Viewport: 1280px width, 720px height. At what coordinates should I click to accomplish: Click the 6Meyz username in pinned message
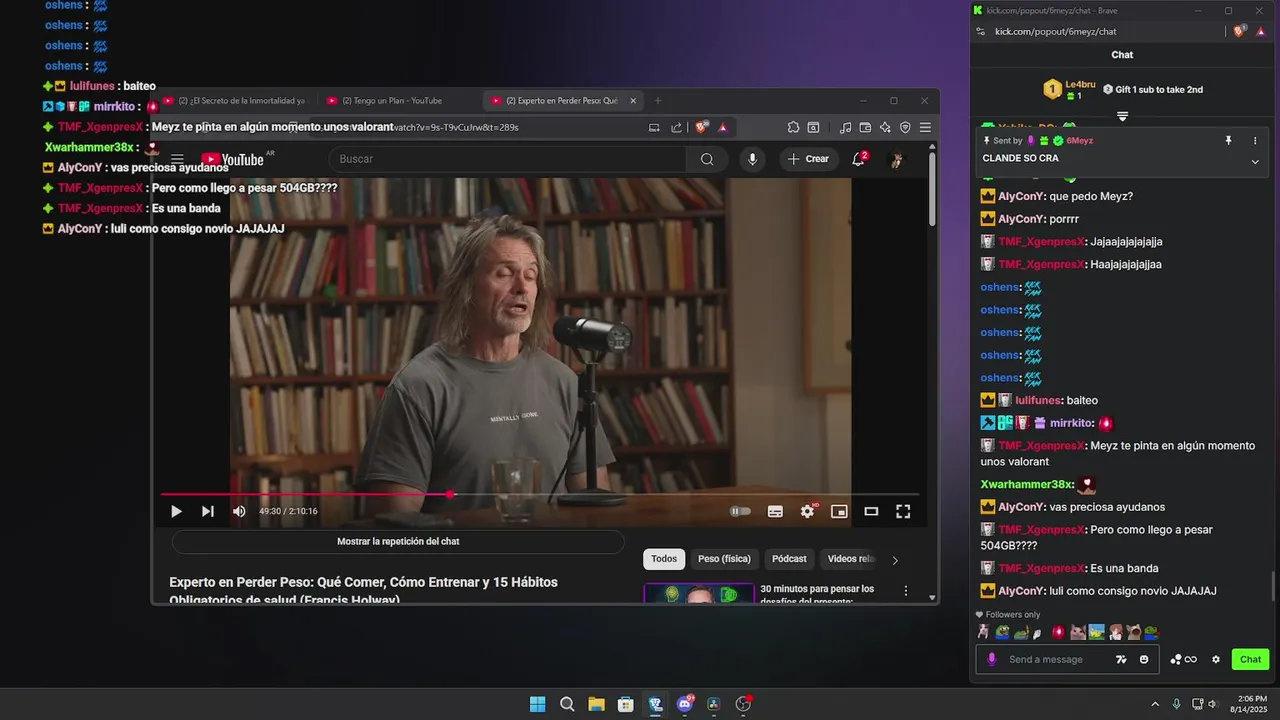1079,141
